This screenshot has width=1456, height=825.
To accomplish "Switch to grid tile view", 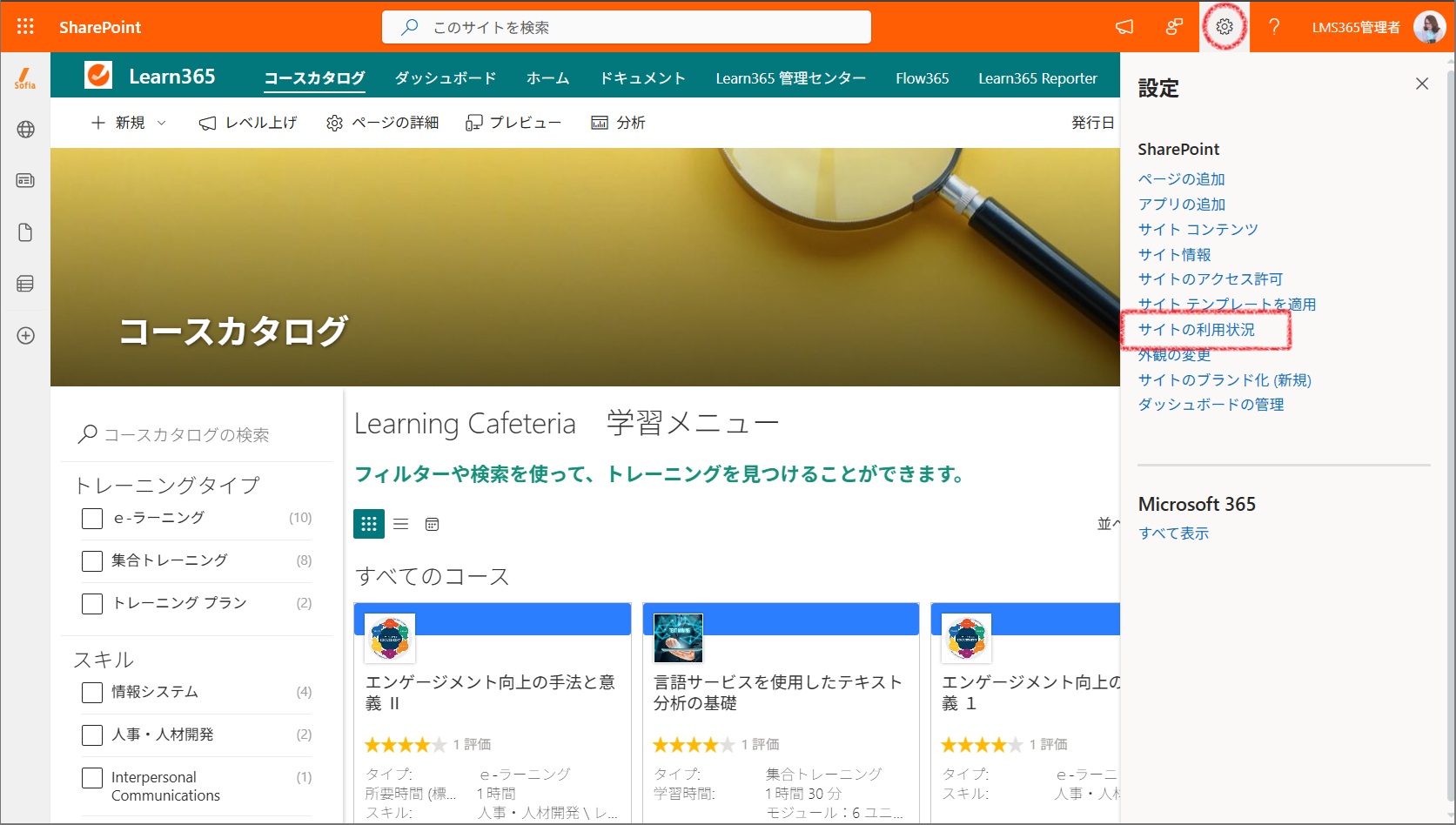I will tap(369, 524).
